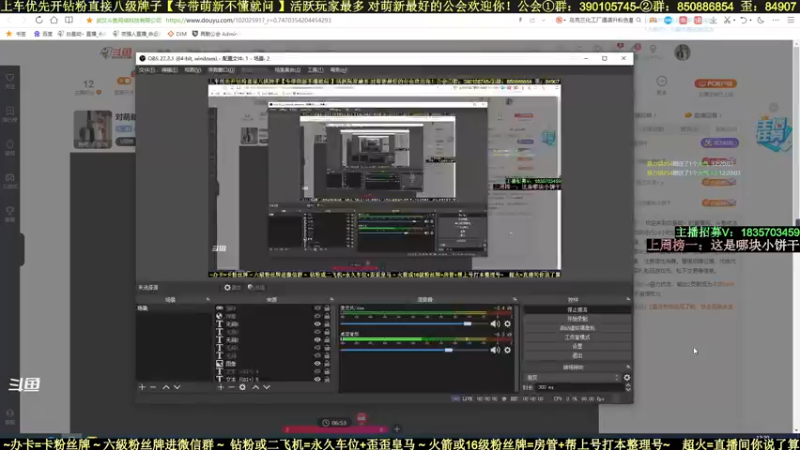Open source properties gear in sources toolbar

coord(242,387)
